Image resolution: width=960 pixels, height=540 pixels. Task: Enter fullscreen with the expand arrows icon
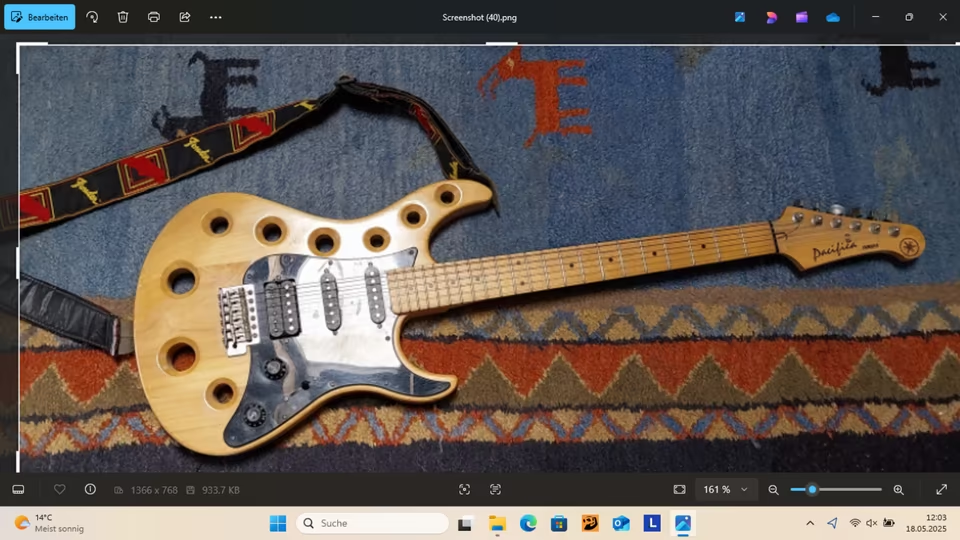[941, 489]
